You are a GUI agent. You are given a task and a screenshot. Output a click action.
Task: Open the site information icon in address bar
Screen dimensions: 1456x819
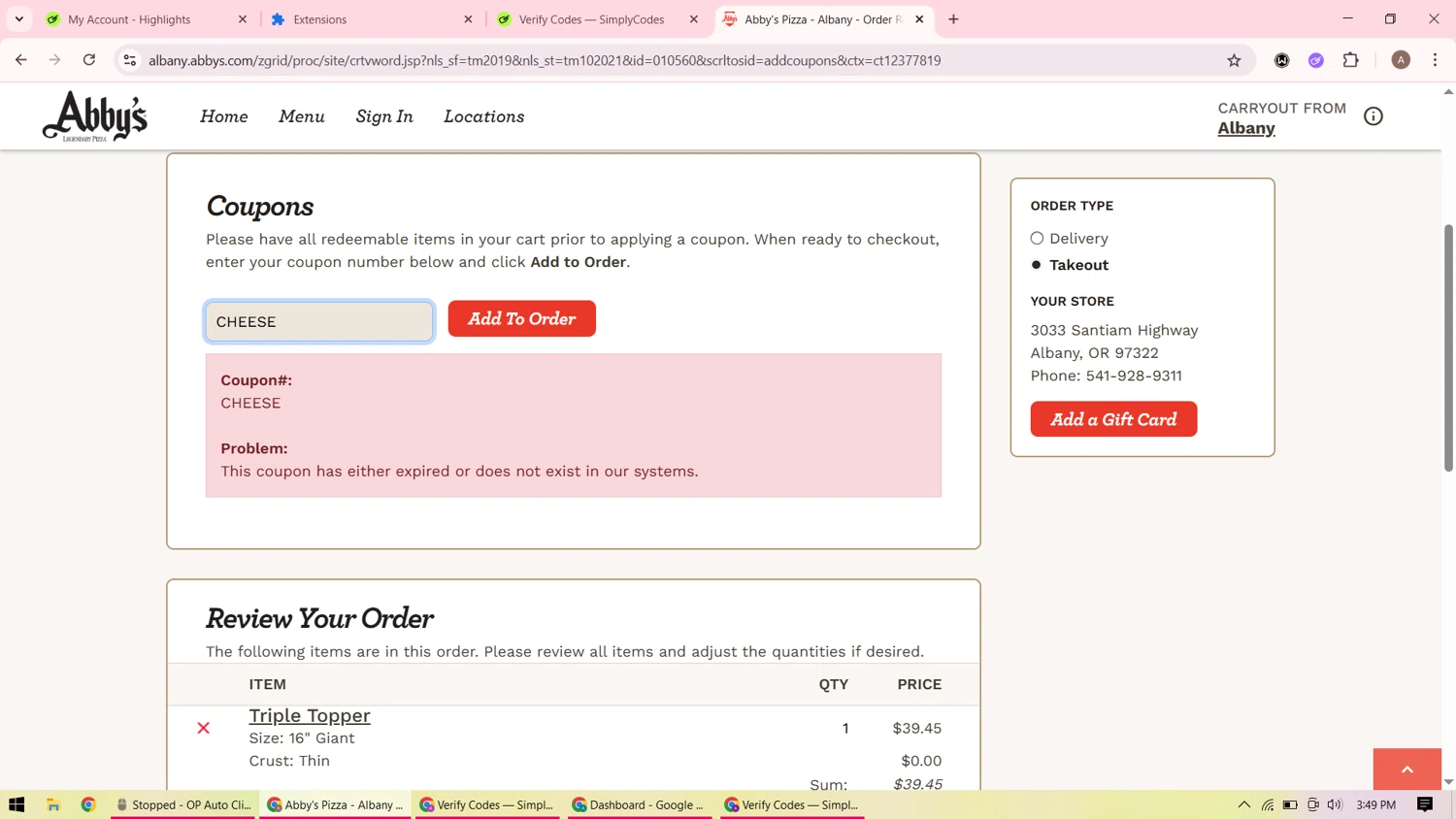click(x=129, y=60)
